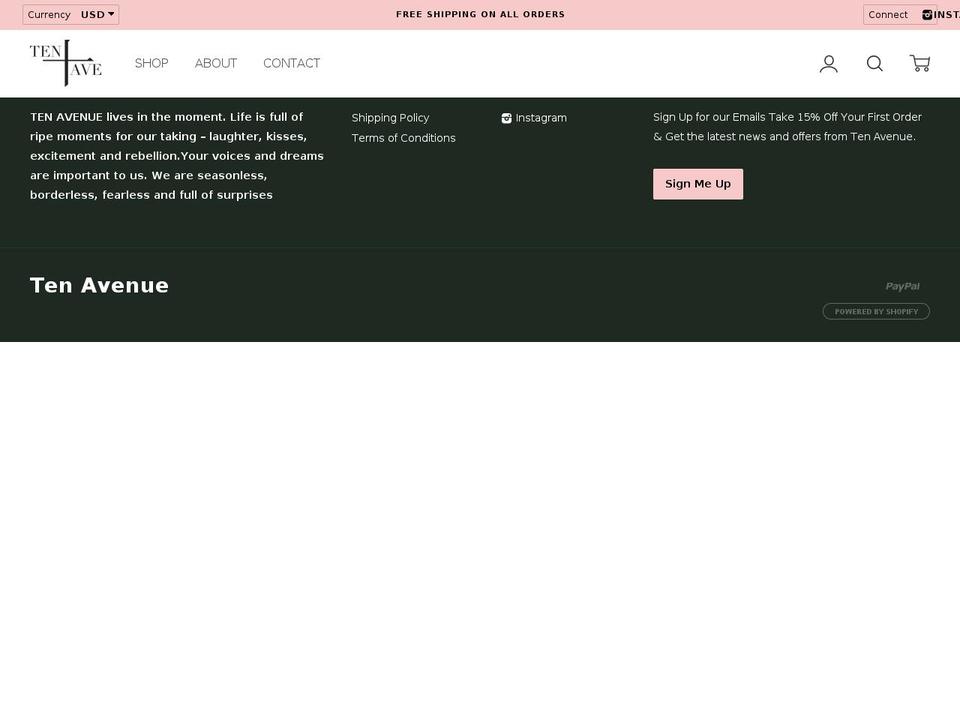Open the Terms of Conditions link
This screenshot has width=960, height=720.
coord(403,138)
